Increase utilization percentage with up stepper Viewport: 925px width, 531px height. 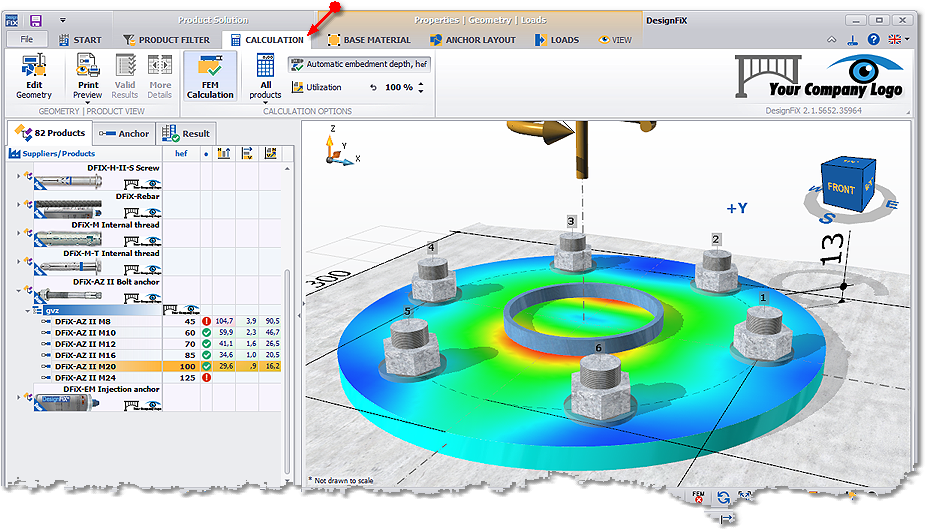click(x=421, y=84)
